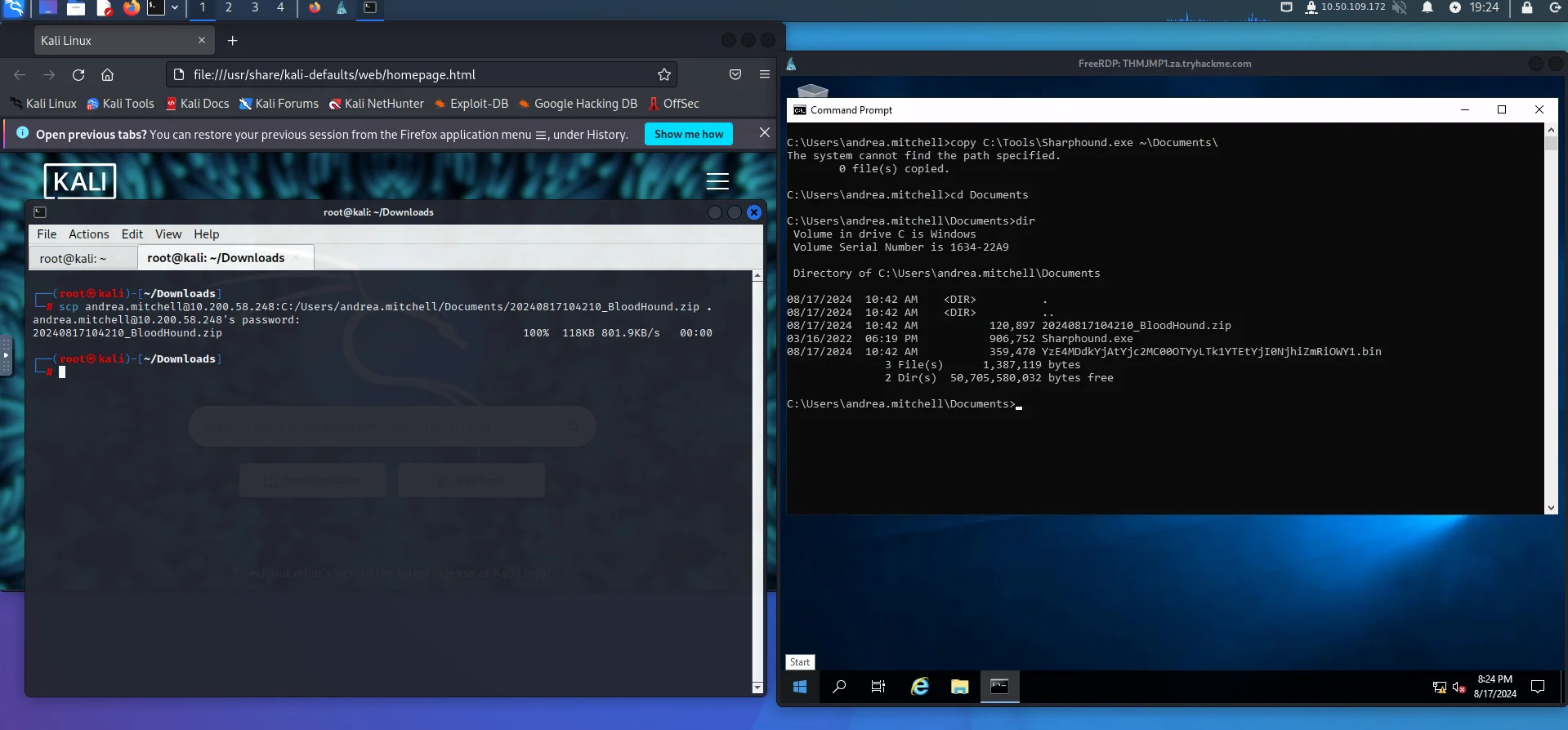Image resolution: width=1568 pixels, height=730 pixels.
Task: Close the Kali Linux Firefox tab
Action: click(x=202, y=40)
